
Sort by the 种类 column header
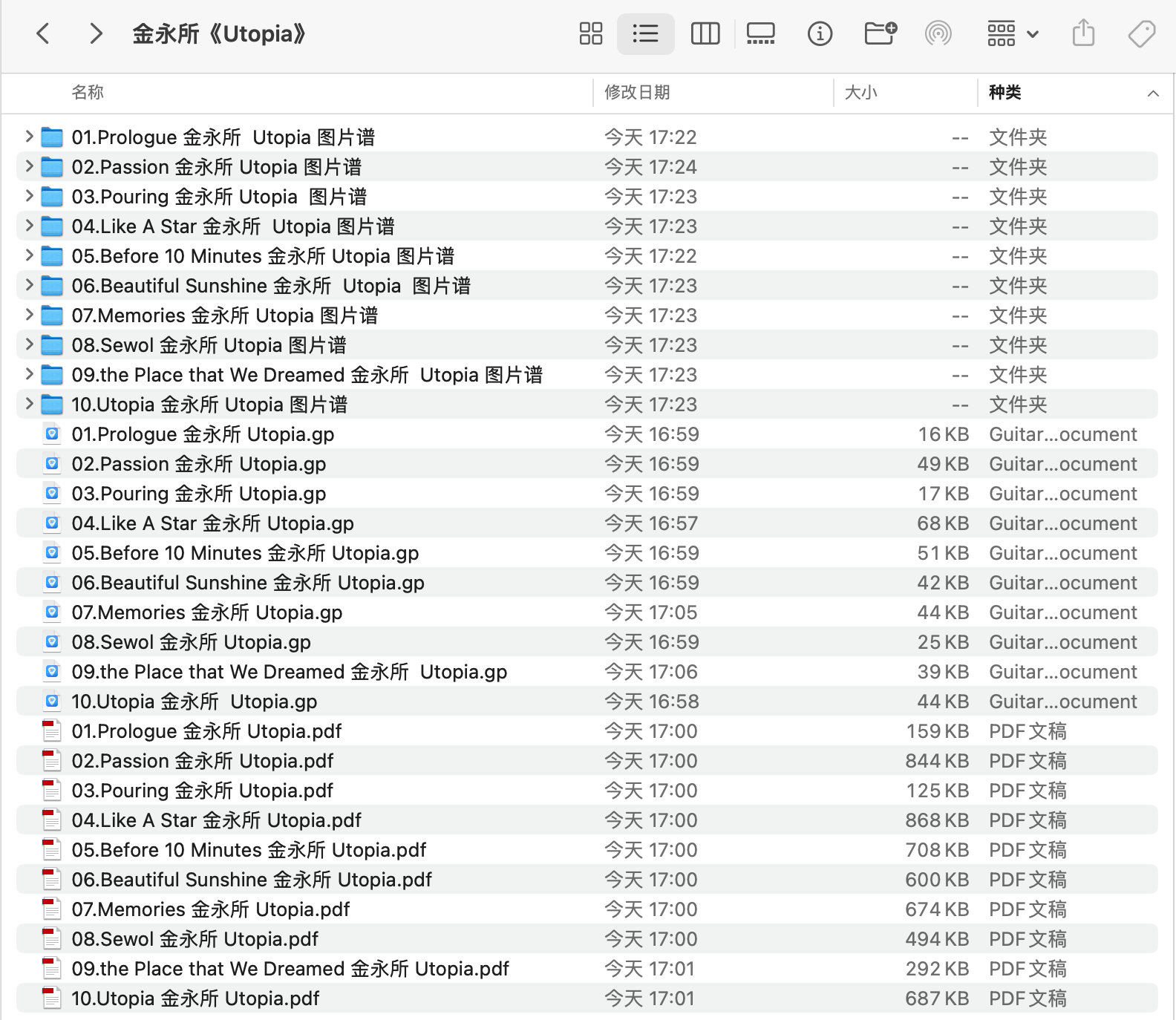(x=1005, y=92)
